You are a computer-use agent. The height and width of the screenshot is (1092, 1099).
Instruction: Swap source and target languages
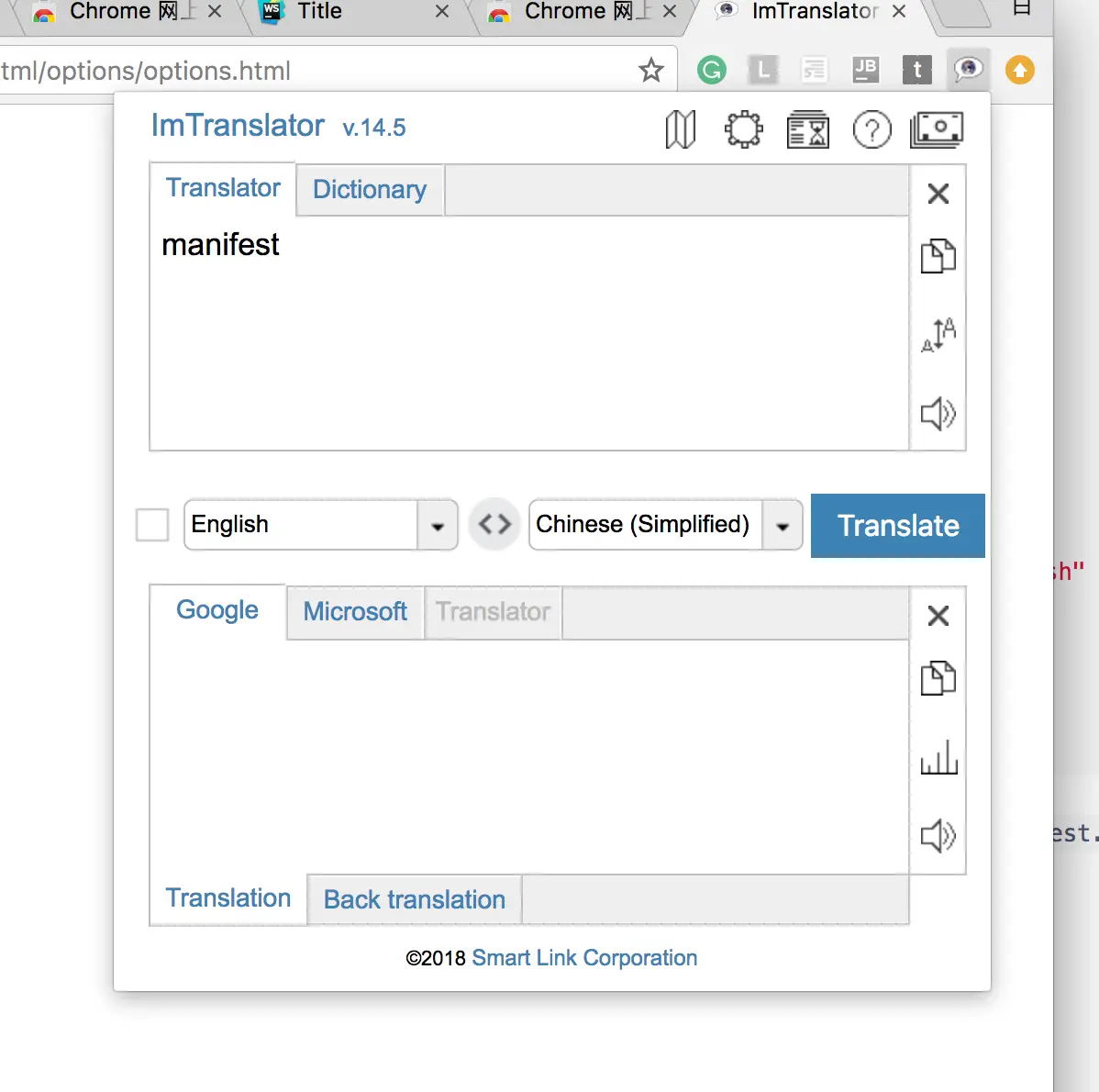click(x=494, y=524)
